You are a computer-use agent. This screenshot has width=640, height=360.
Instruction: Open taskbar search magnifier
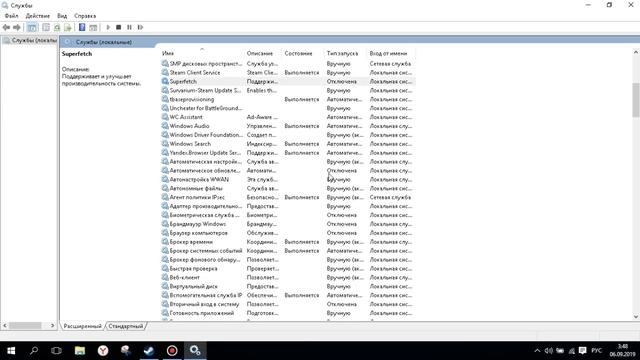pos(34,351)
